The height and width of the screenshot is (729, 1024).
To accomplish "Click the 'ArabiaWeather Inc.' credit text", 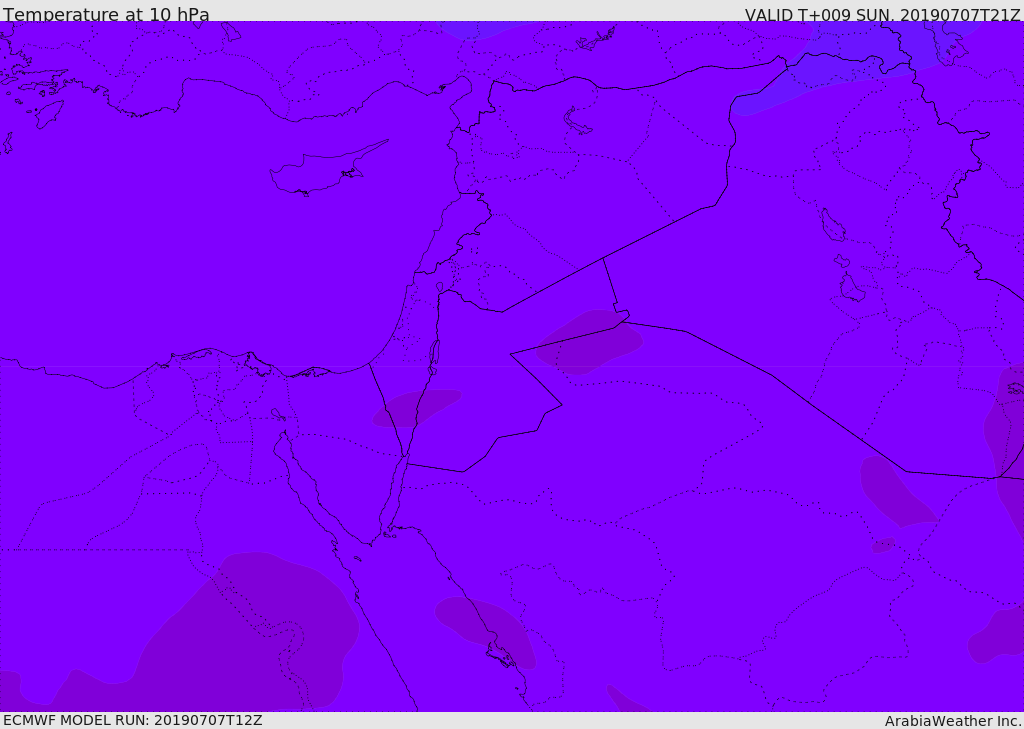I will point(953,721).
